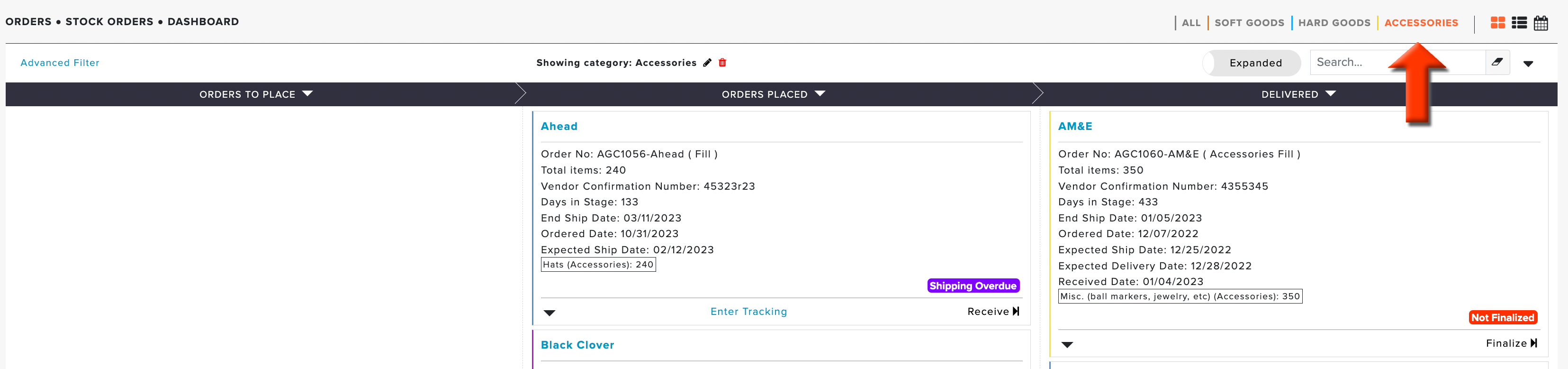The width and height of the screenshot is (1568, 369).
Task: Switch to list view icon
Action: (x=1519, y=23)
